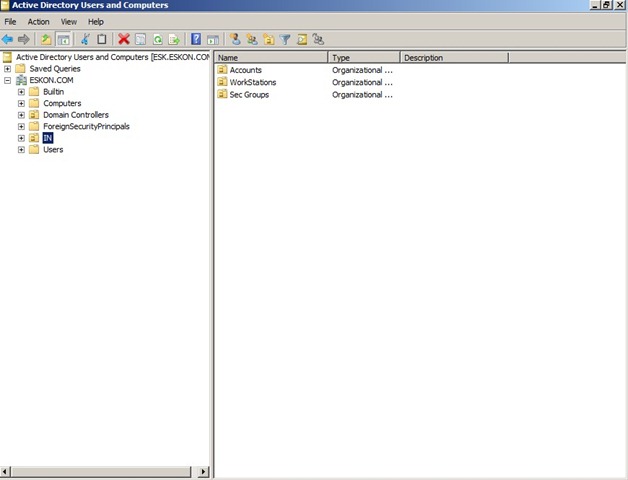Click the red Delete toolbar icon
Screen dimensions: 628x480
(124, 39)
